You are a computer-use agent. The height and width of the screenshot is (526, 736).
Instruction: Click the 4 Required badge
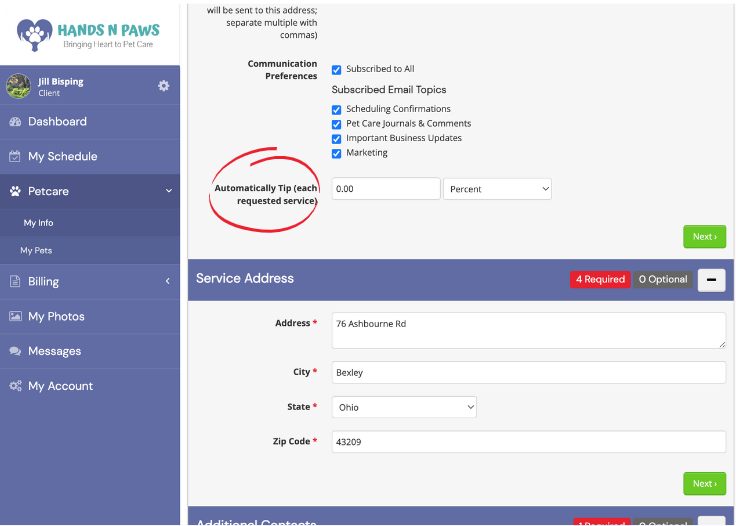tap(600, 280)
